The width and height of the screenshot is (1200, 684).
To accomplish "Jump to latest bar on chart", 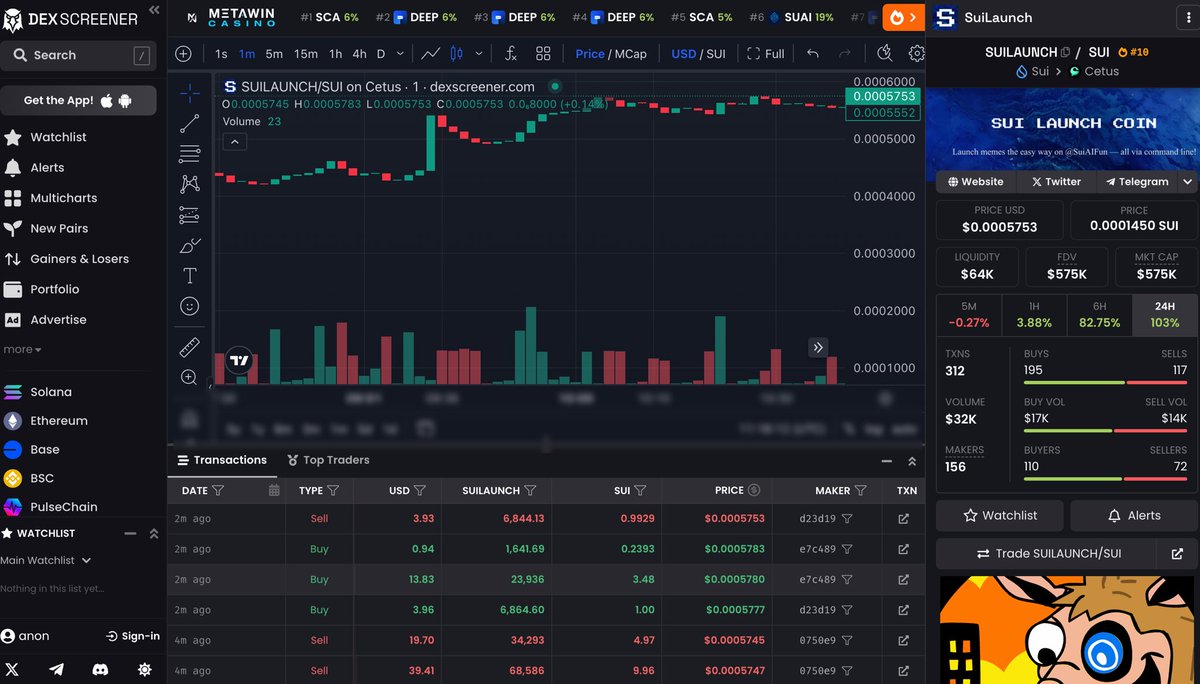I will point(818,347).
